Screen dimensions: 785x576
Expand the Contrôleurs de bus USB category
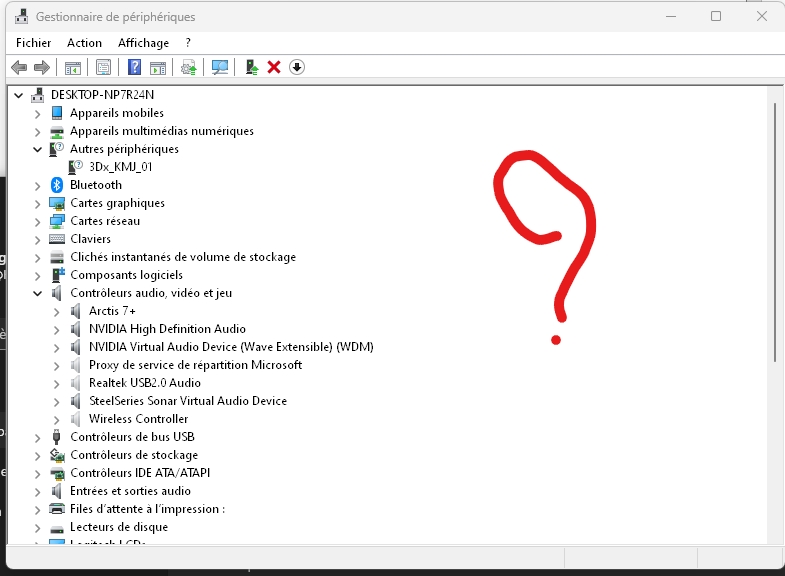coord(38,437)
